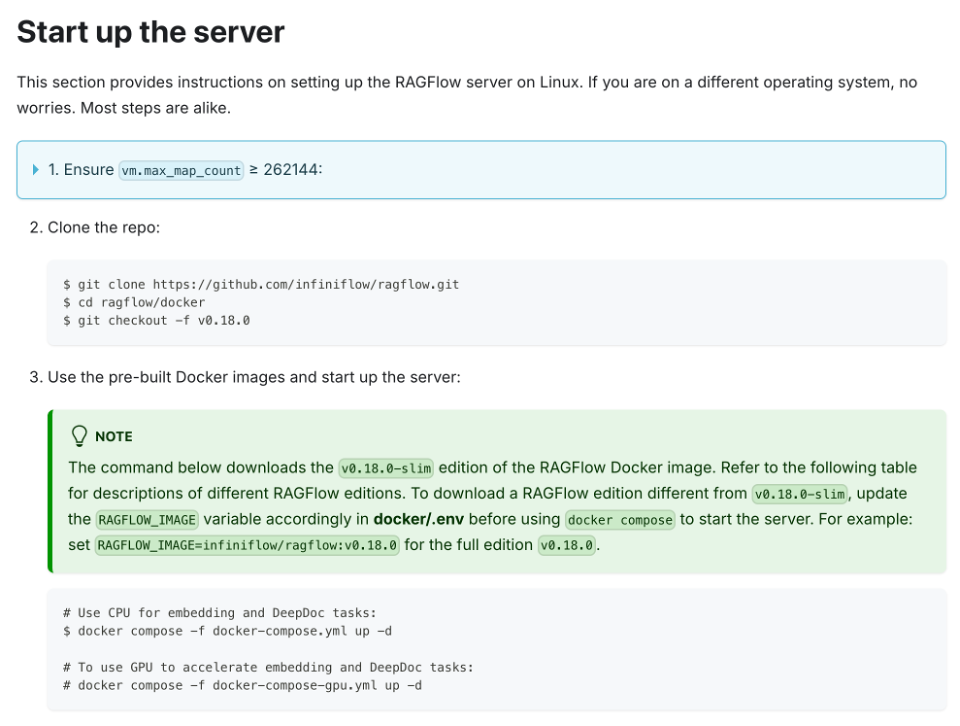Click the v0.18.0-slim tag before 'update'

tap(800, 494)
